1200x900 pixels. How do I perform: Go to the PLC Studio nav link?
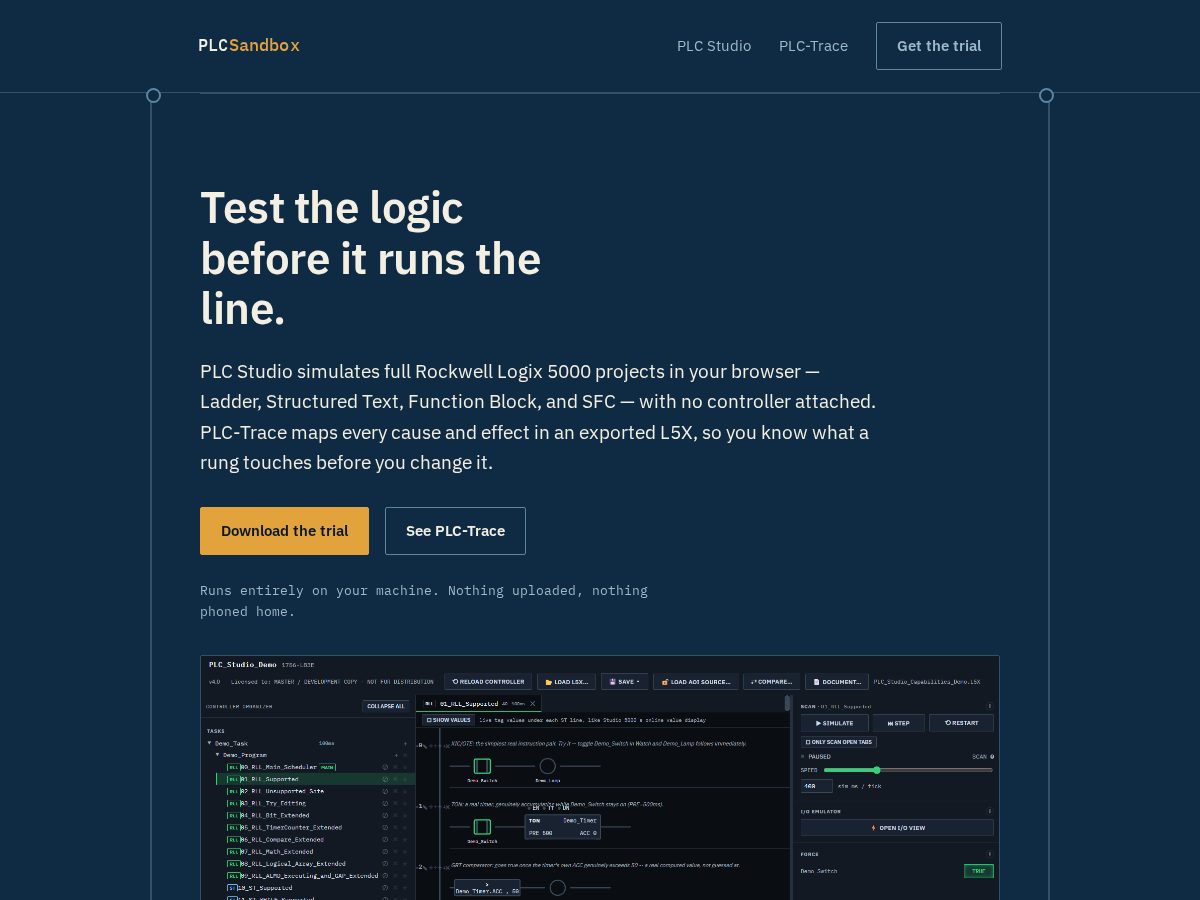[x=714, y=46]
